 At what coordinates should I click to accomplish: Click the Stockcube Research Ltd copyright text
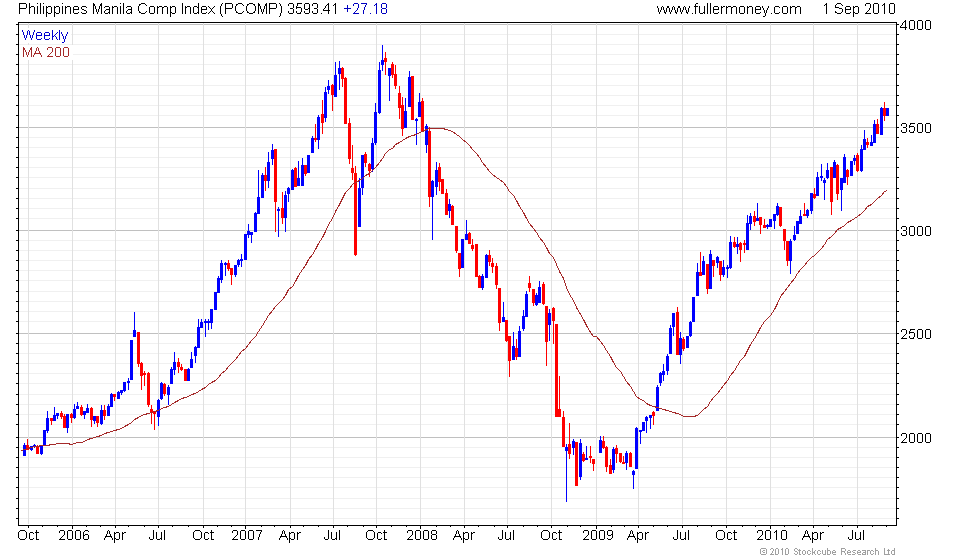pyautogui.click(x=828, y=552)
